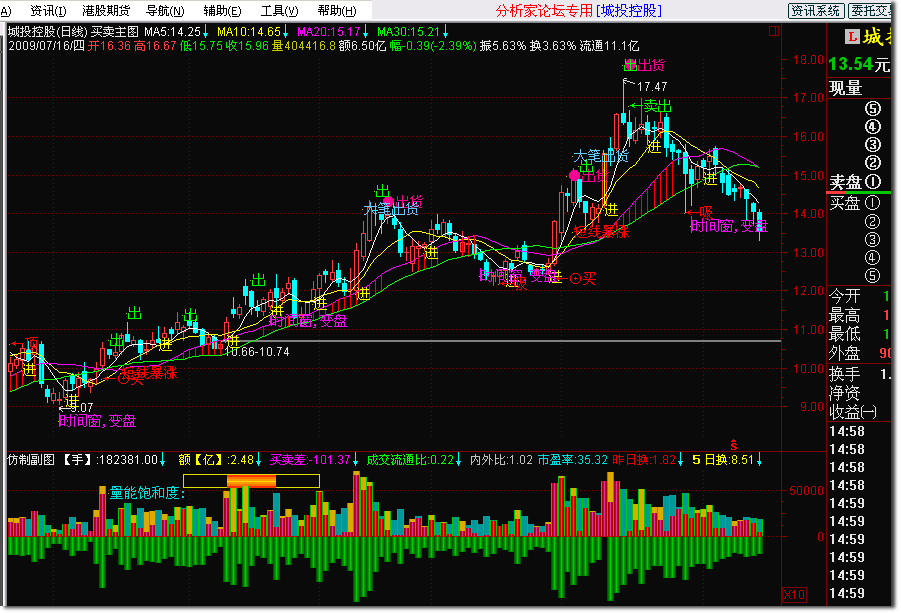
Task: Click the cyan down arrow after MA5:14.25
Action: coord(206,32)
